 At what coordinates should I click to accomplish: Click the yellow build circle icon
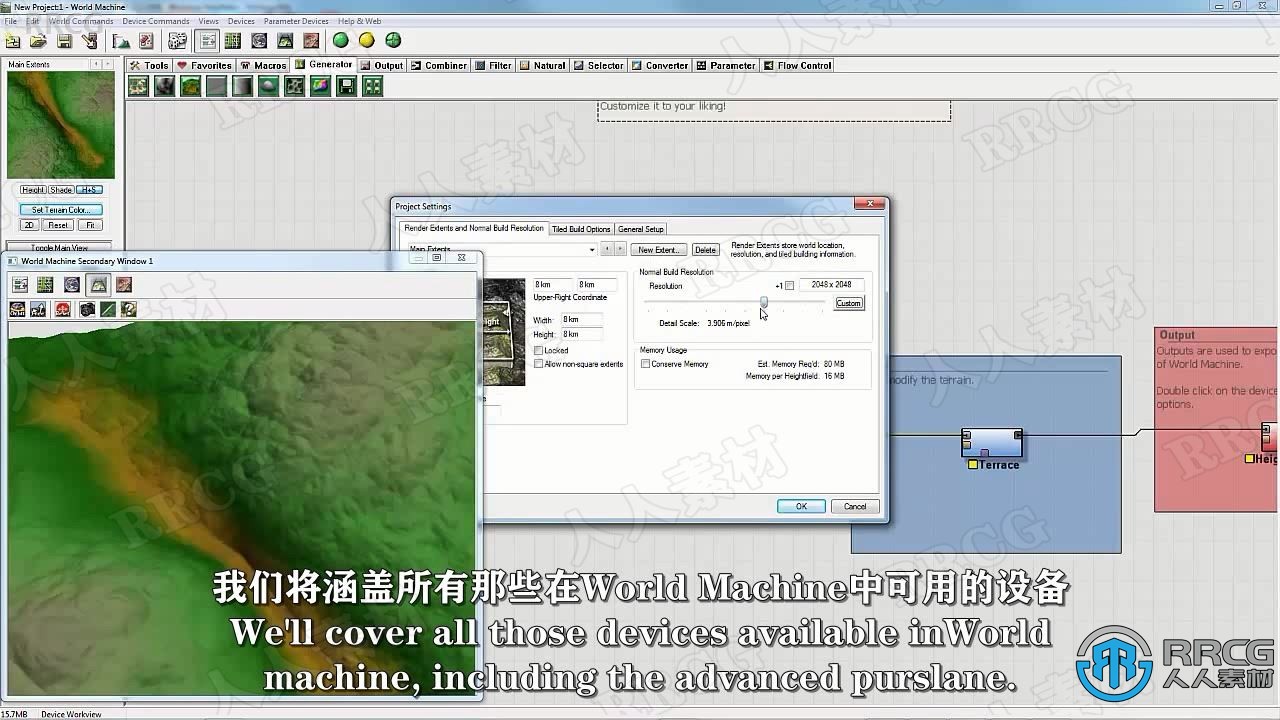pos(367,41)
